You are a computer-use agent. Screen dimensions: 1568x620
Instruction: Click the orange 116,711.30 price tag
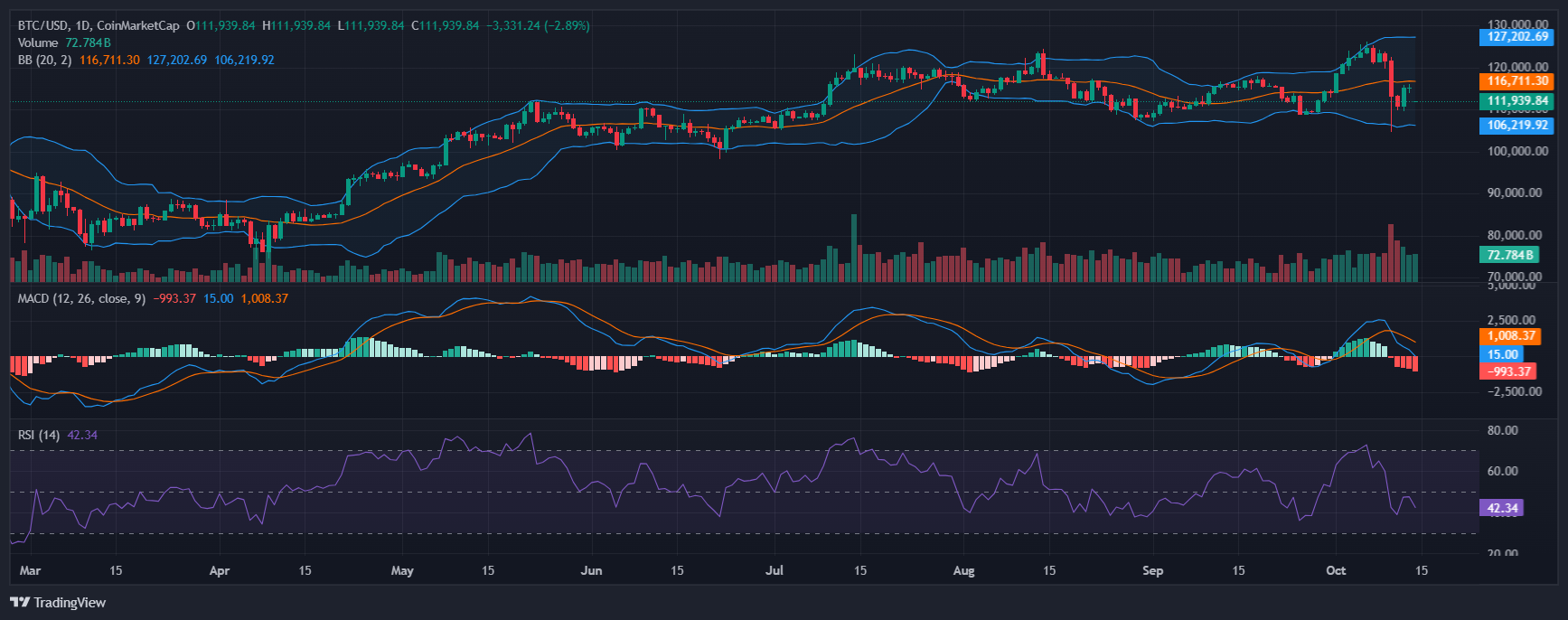(1517, 81)
